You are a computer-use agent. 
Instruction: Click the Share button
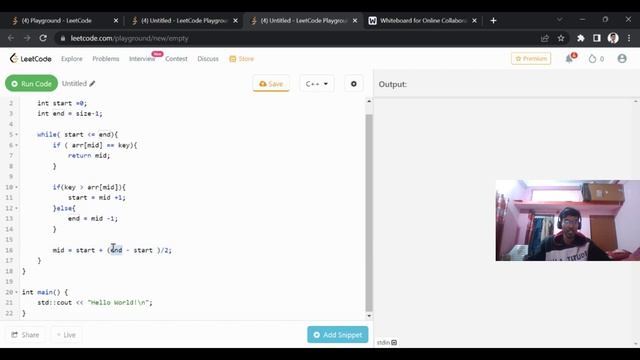pos(25,335)
